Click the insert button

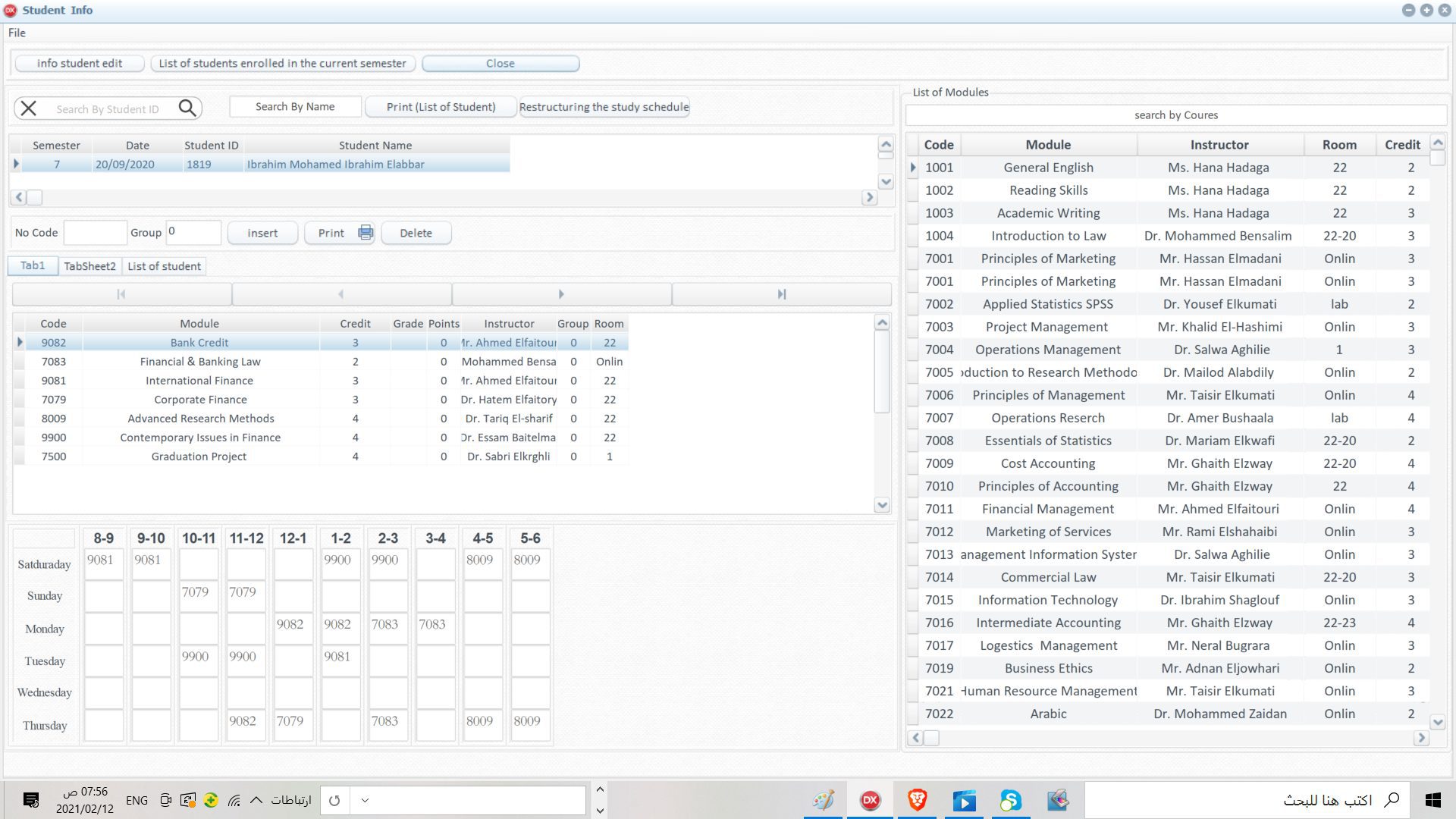pyautogui.click(x=262, y=233)
